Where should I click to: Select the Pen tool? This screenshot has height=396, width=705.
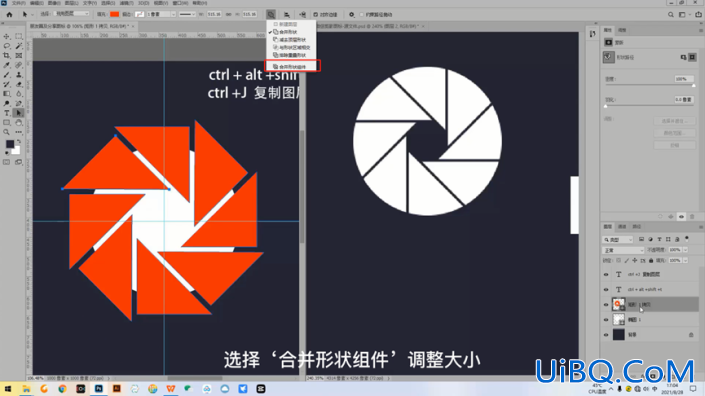click(x=18, y=103)
